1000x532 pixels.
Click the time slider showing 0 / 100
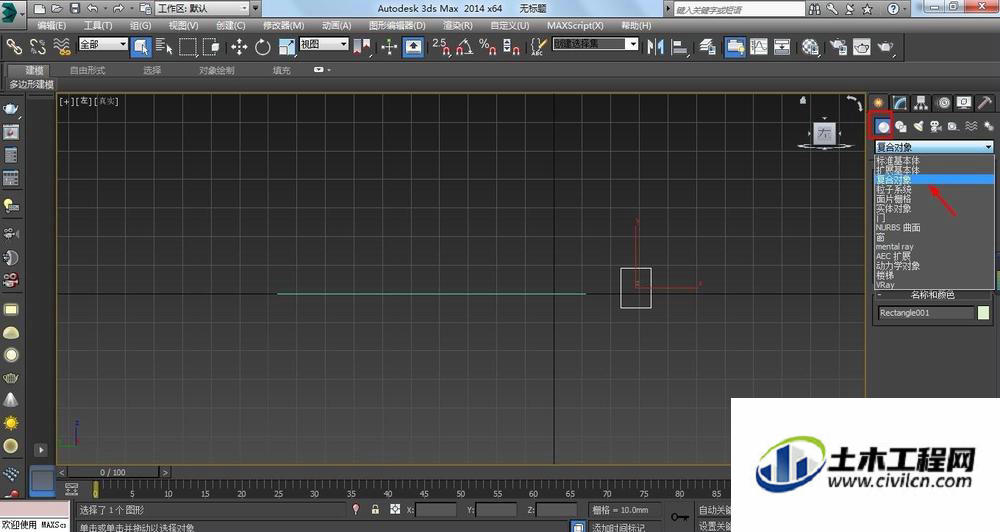(x=113, y=472)
